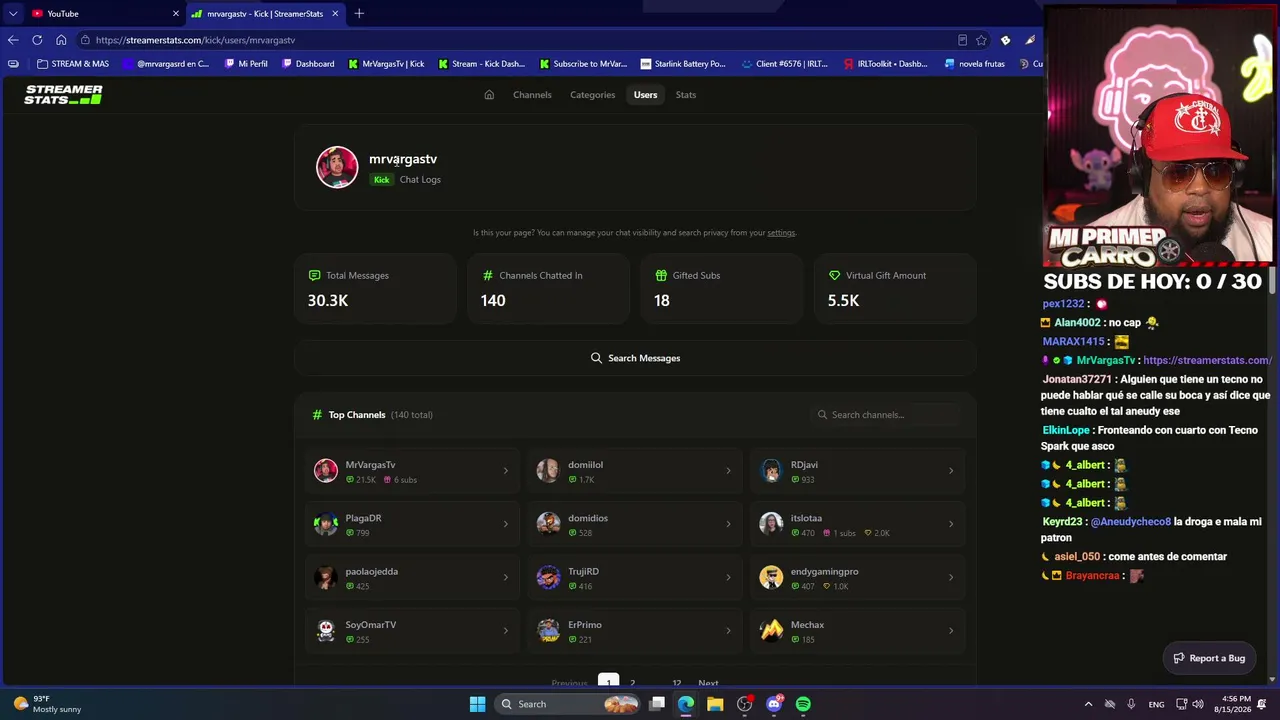Click the Kick platform badge

coord(381,180)
